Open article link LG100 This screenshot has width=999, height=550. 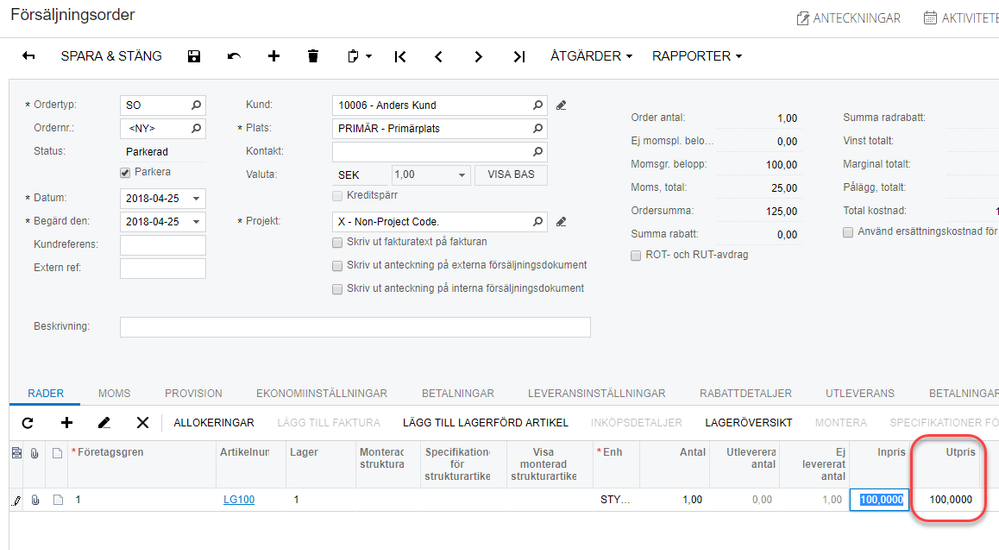[238, 499]
